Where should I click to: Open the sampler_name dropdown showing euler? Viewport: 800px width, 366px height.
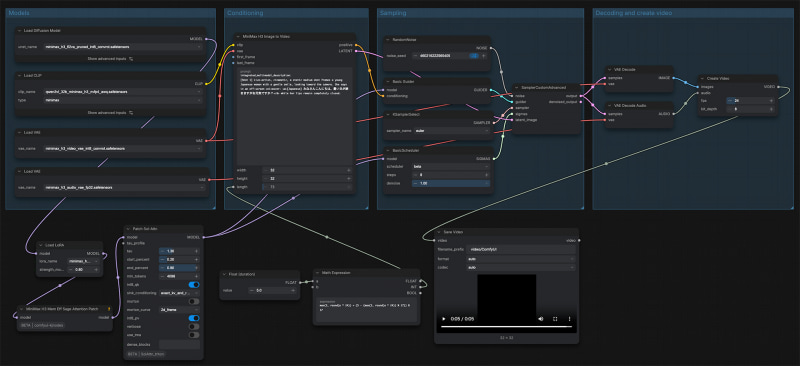coord(451,131)
